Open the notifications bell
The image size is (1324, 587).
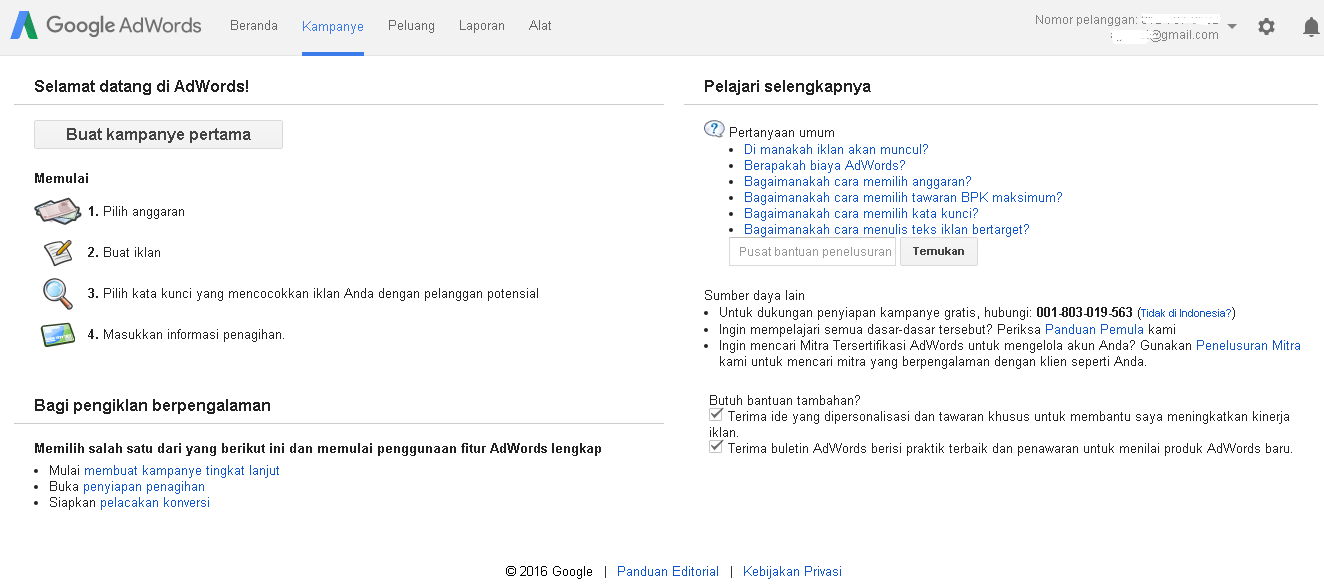click(x=1311, y=27)
